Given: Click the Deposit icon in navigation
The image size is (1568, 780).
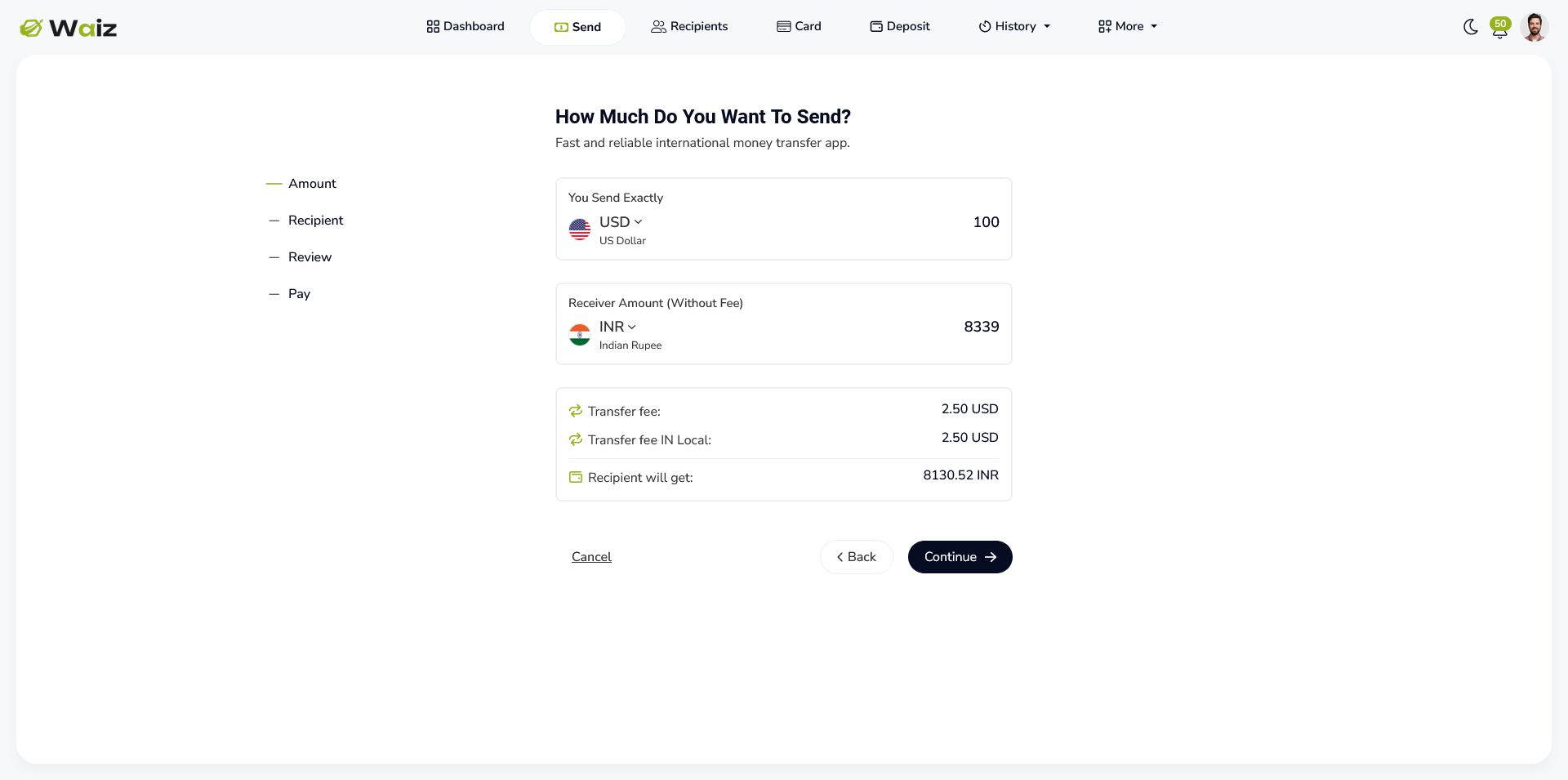Looking at the screenshot, I should pos(876,26).
